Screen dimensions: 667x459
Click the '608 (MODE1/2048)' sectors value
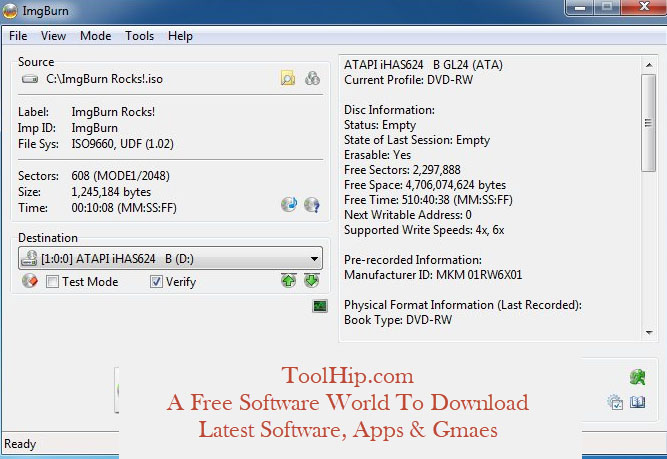point(120,176)
